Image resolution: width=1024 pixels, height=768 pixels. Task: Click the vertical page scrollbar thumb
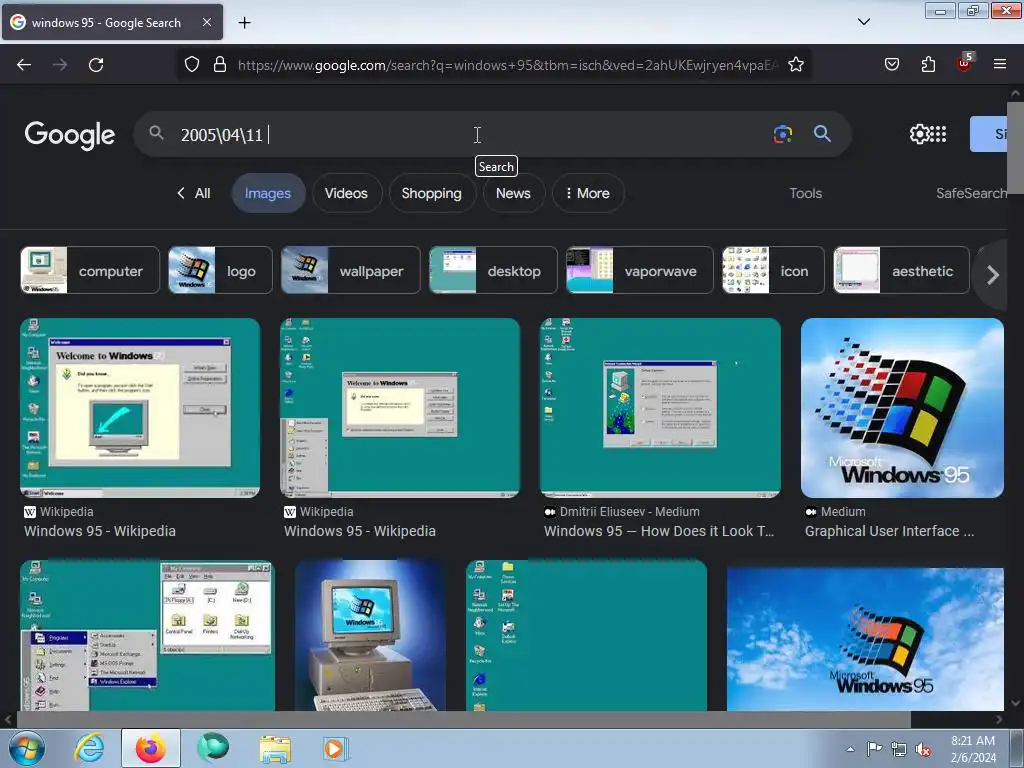(x=1016, y=148)
